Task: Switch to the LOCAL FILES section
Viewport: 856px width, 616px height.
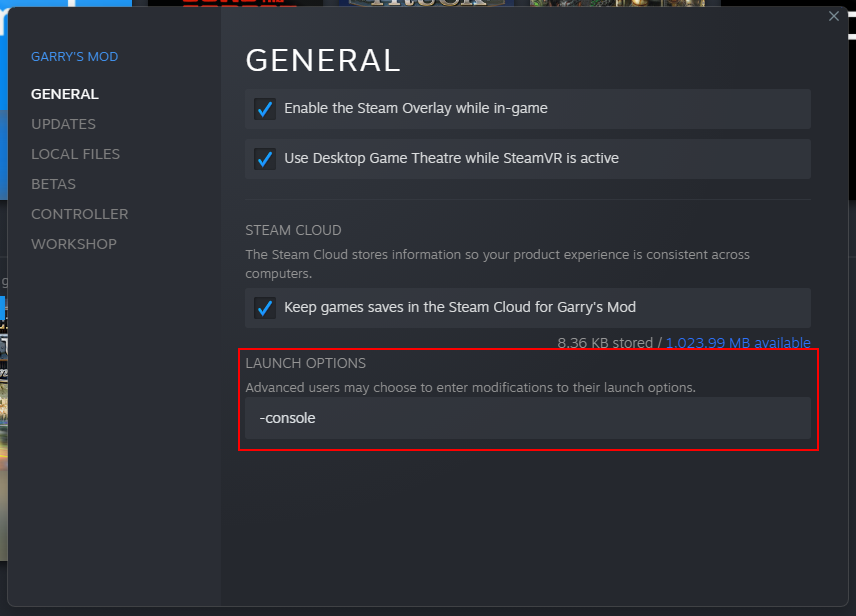Action: (75, 154)
